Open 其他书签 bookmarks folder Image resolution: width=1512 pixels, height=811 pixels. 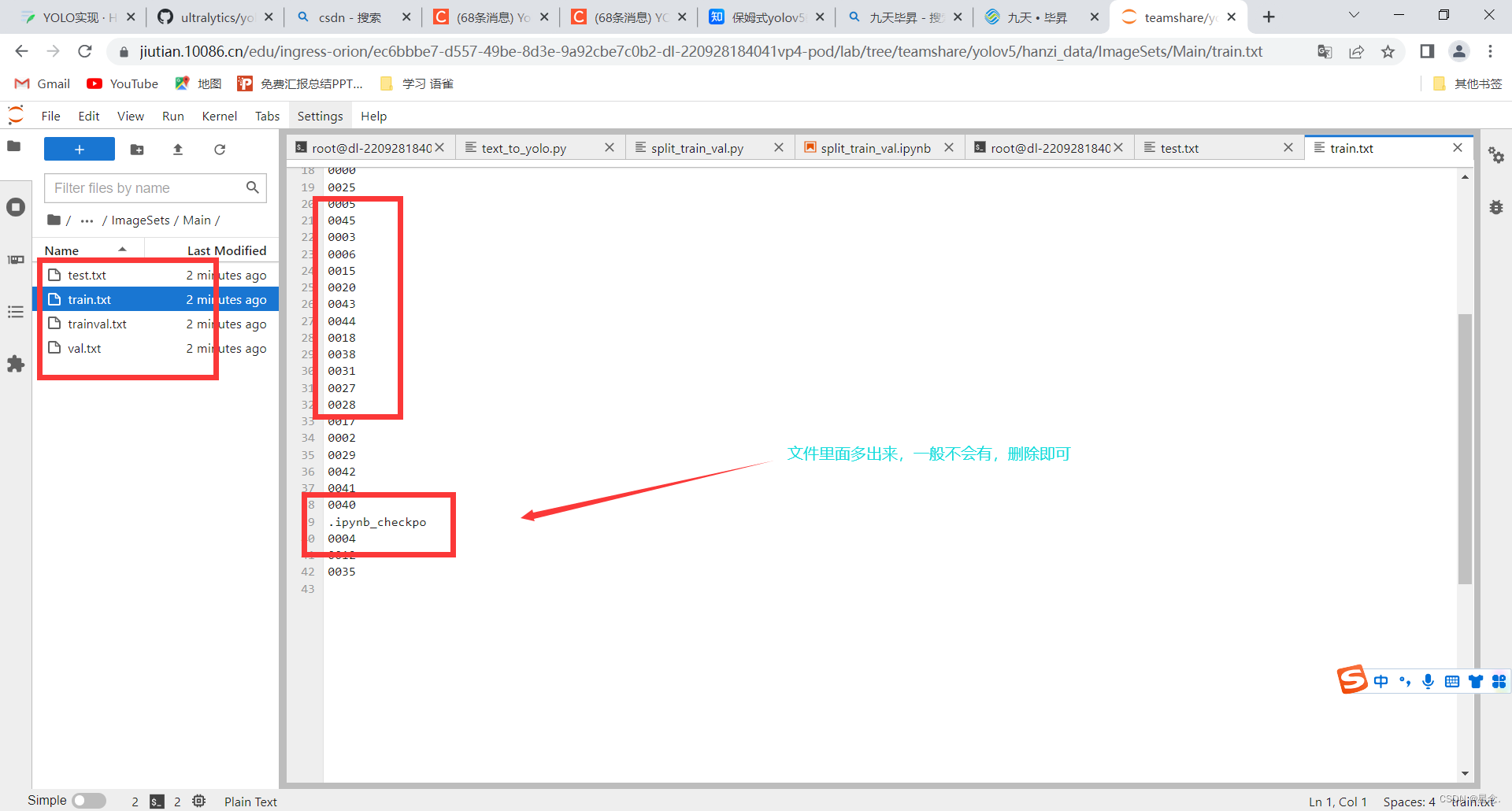pyautogui.click(x=1469, y=83)
